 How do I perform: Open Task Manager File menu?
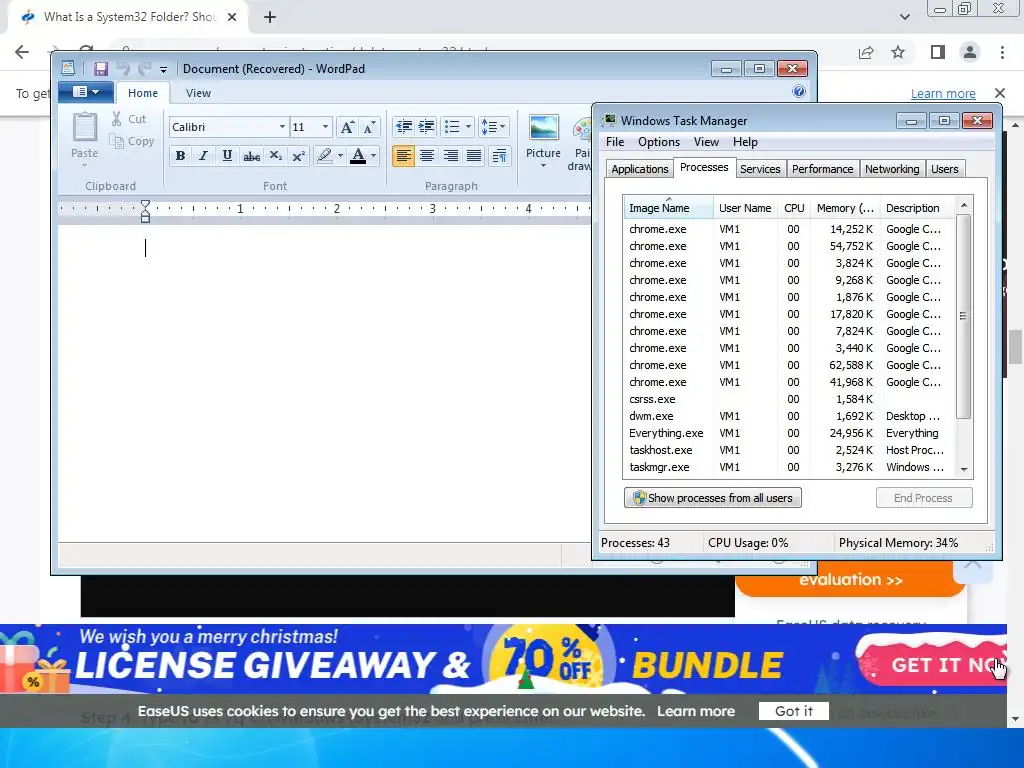click(x=615, y=142)
